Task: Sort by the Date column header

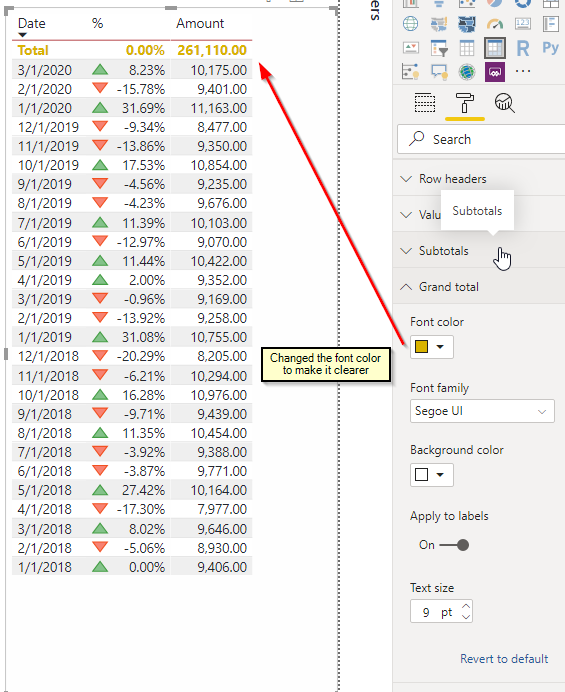Action: 32,23
